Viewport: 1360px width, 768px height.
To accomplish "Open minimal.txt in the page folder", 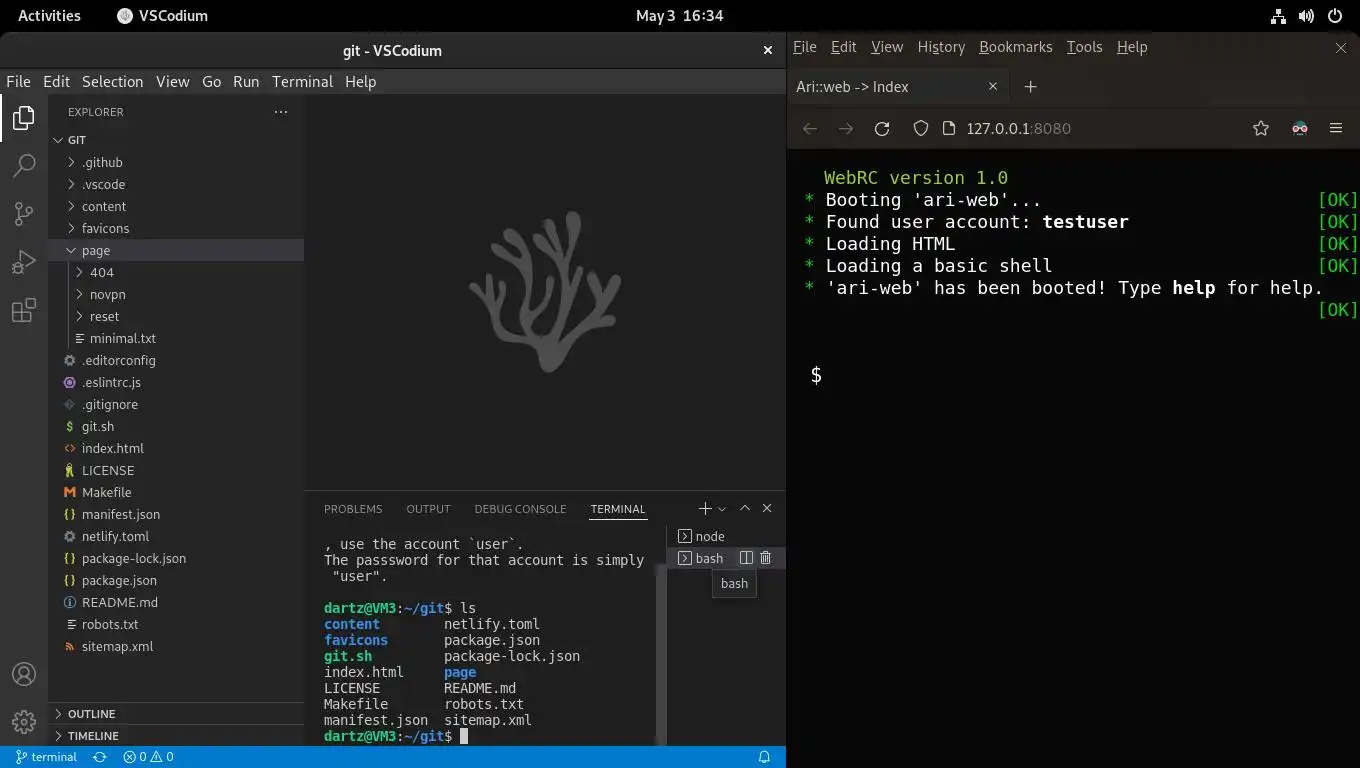I will click(176, 338).
